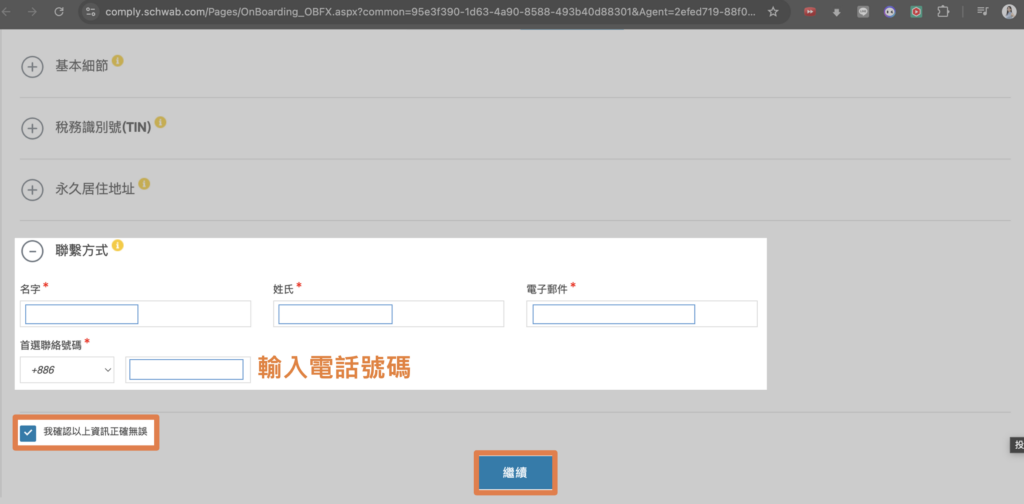View site information icon in address bar
Image resolution: width=1024 pixels, height=504 pixels.
coord(91,12)
